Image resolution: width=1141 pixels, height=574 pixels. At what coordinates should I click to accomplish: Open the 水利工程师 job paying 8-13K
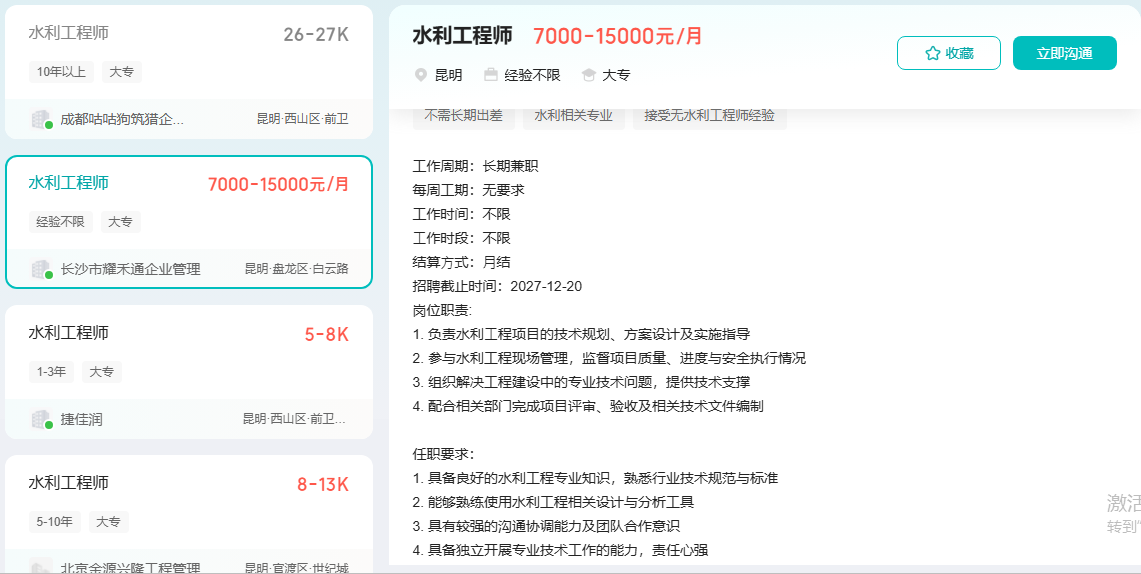[x=69, y=483]
